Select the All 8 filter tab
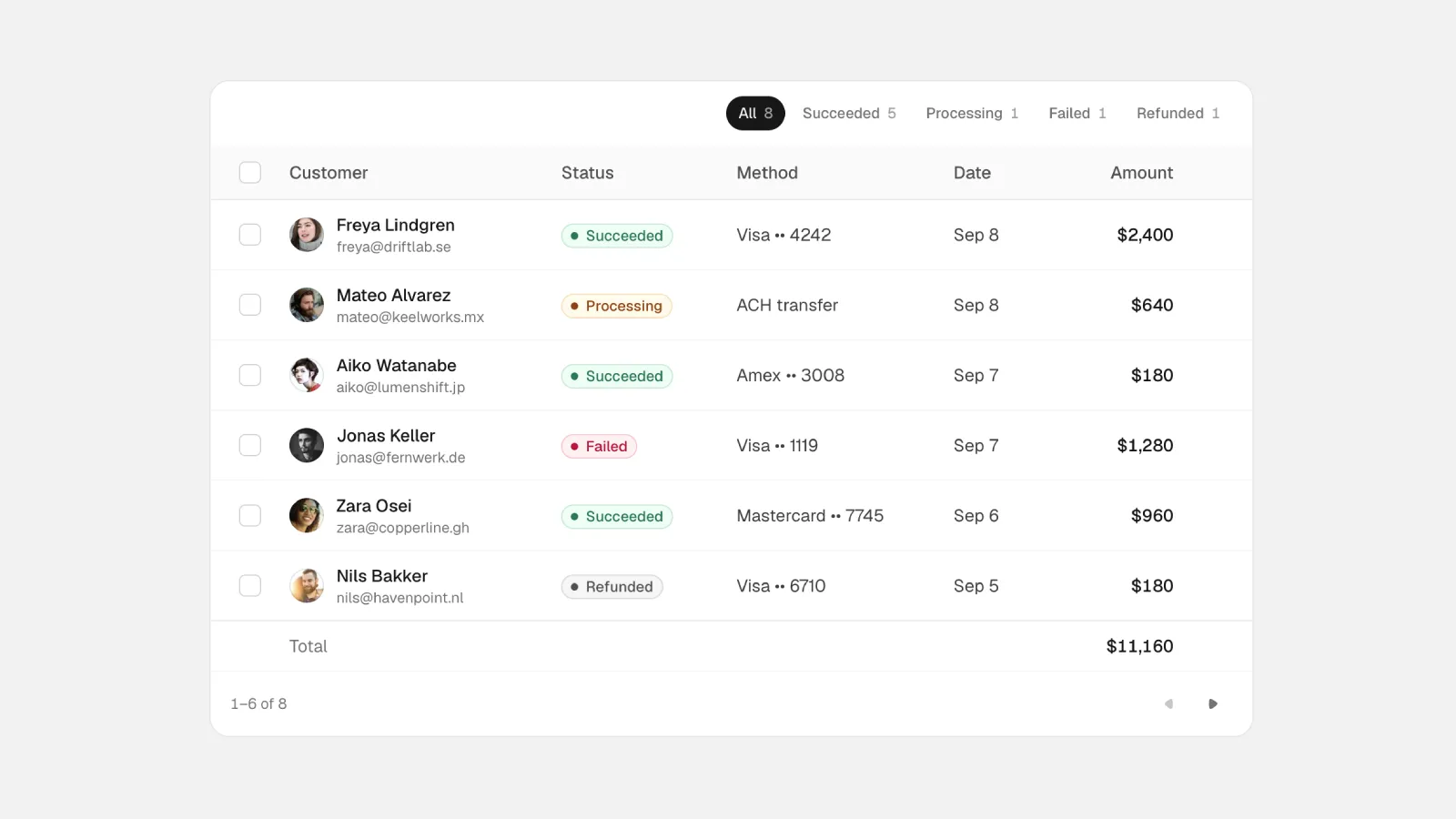Screen dimensions: 1456x819 (755, 113)
